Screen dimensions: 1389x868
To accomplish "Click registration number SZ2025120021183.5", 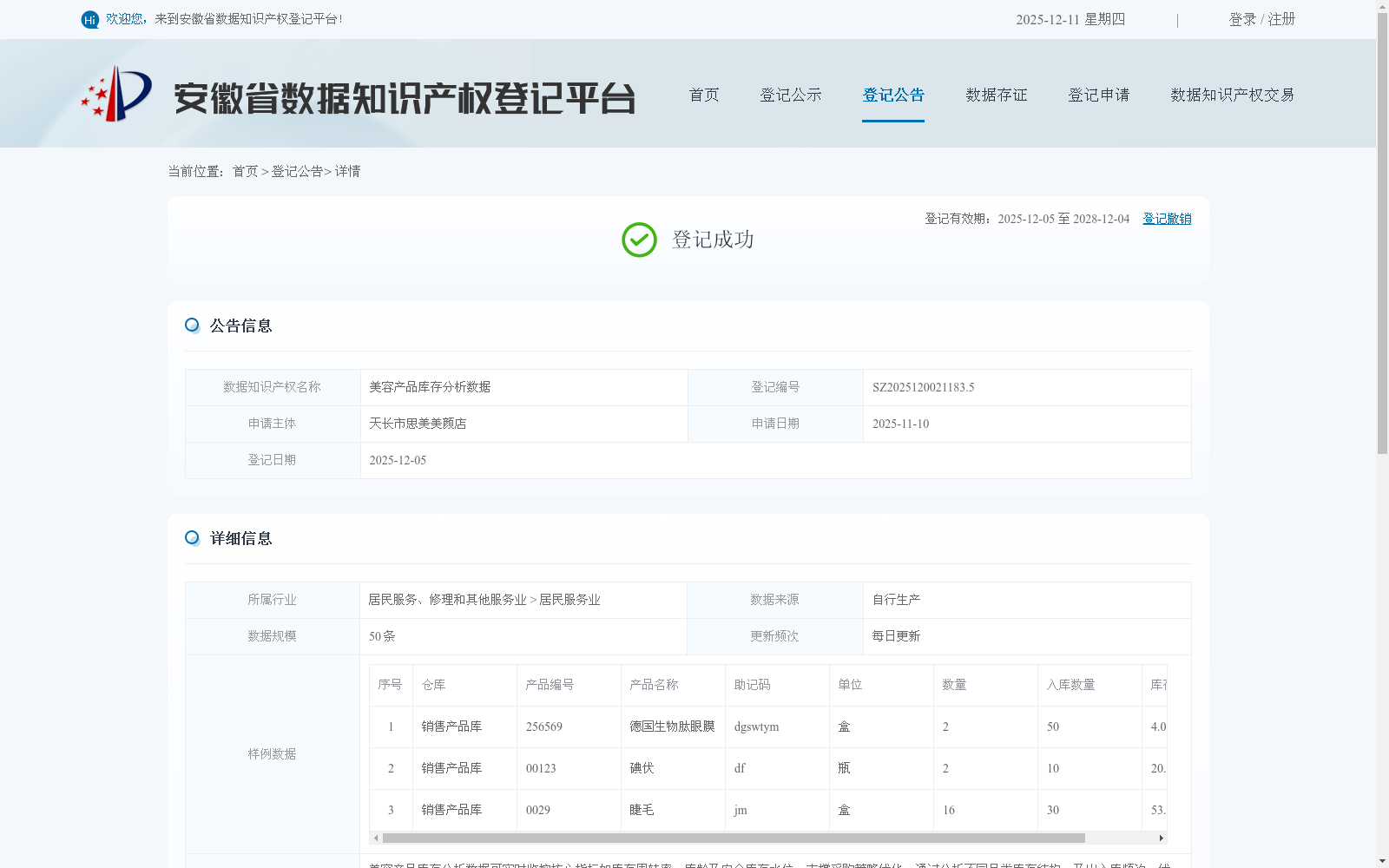I will point(924,387).
